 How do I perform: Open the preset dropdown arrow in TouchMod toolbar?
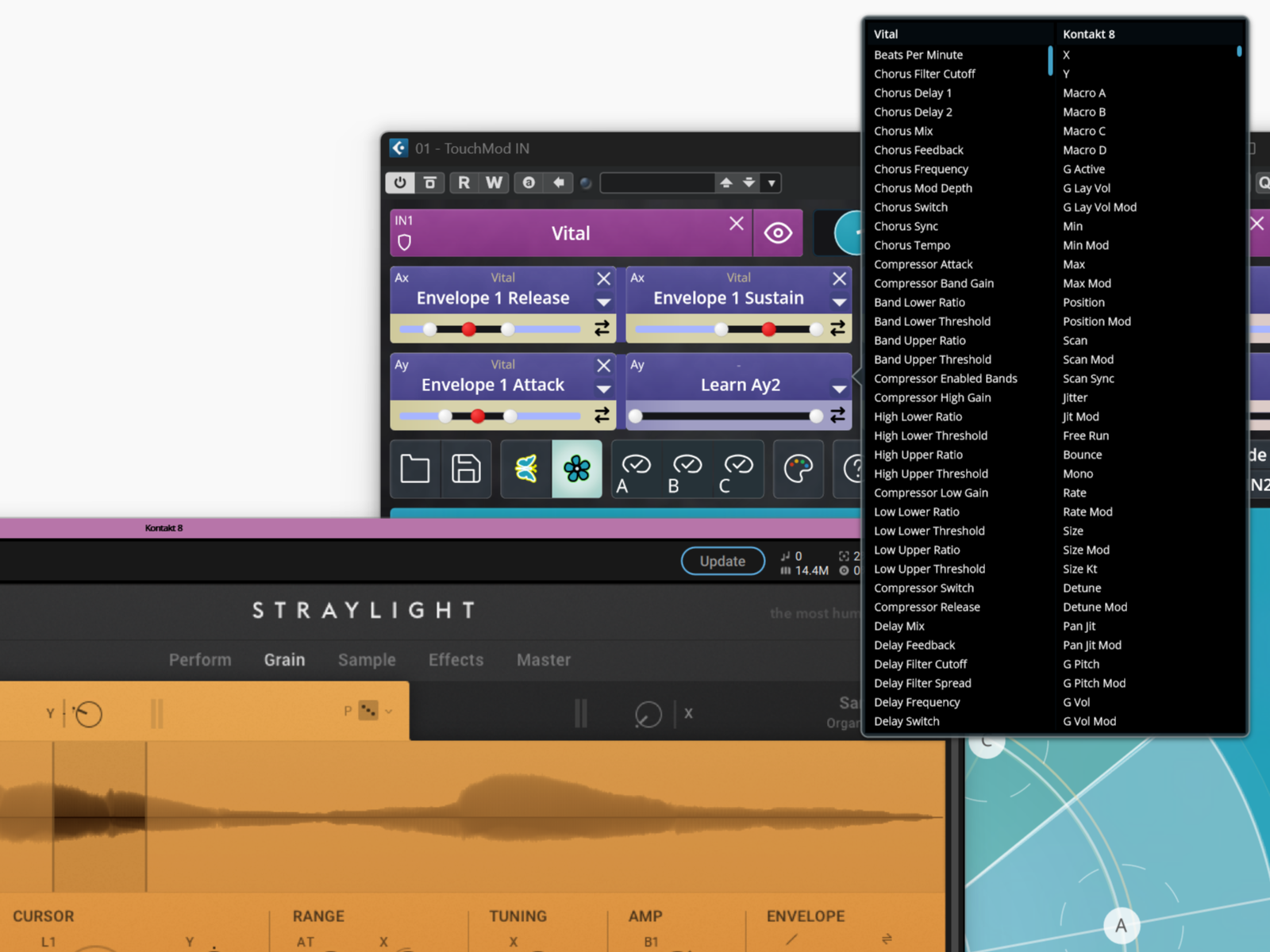772,183
